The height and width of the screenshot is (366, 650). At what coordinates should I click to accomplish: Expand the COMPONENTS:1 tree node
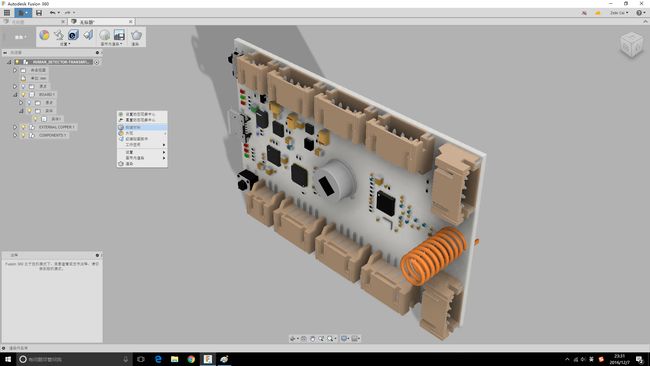click(15, 135)
